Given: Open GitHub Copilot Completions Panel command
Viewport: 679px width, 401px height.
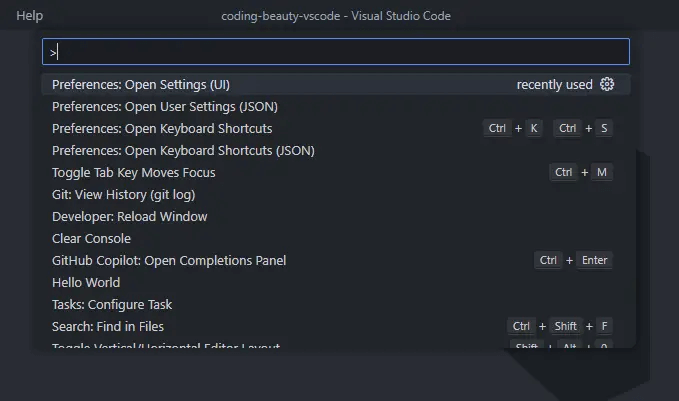Looking at the screenshot, I should click(169, 261).
